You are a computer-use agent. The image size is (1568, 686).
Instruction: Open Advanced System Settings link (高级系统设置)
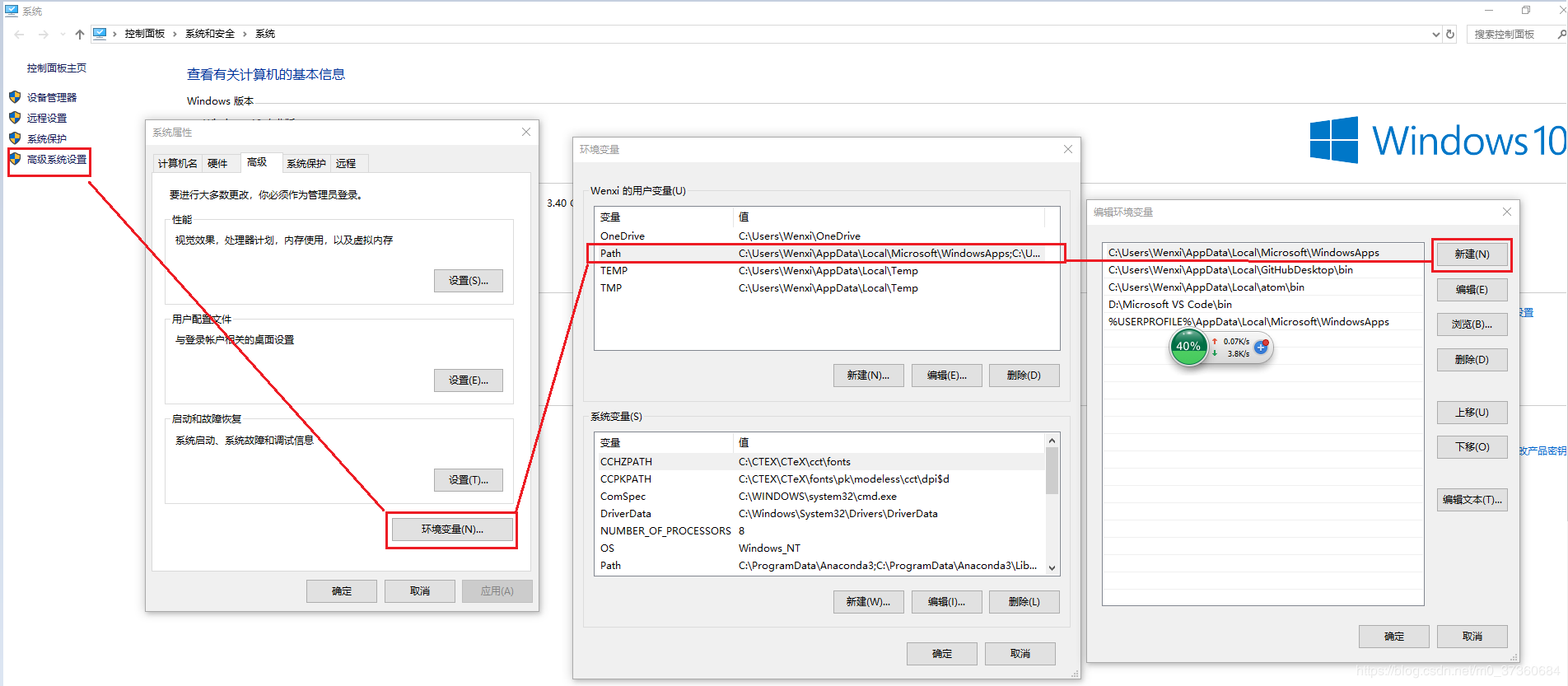[x=56, y=160]
